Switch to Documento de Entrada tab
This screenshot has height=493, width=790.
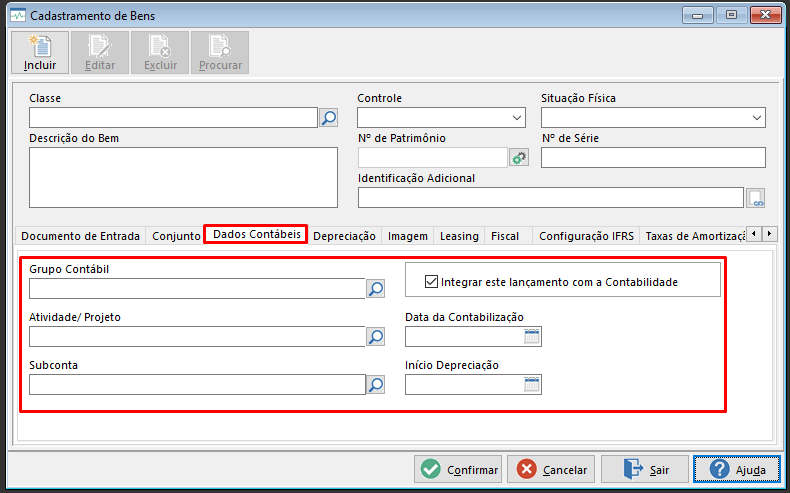coord(81,236)
